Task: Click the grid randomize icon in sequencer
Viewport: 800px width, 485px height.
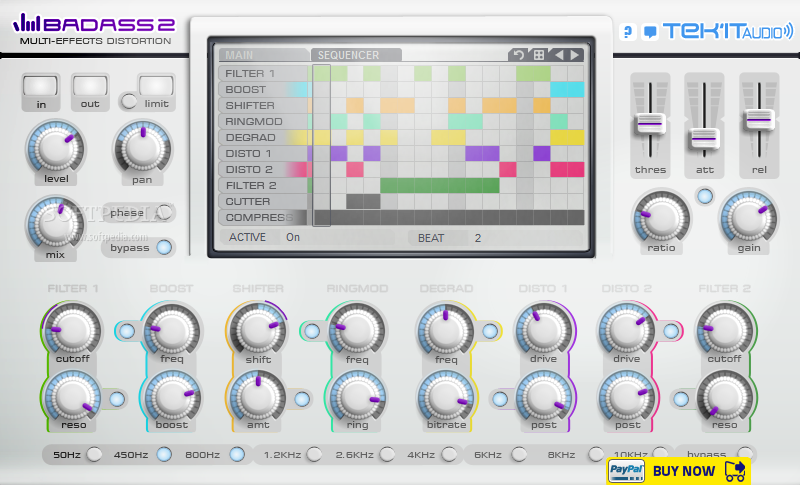Action: click(x=539, y=55)
